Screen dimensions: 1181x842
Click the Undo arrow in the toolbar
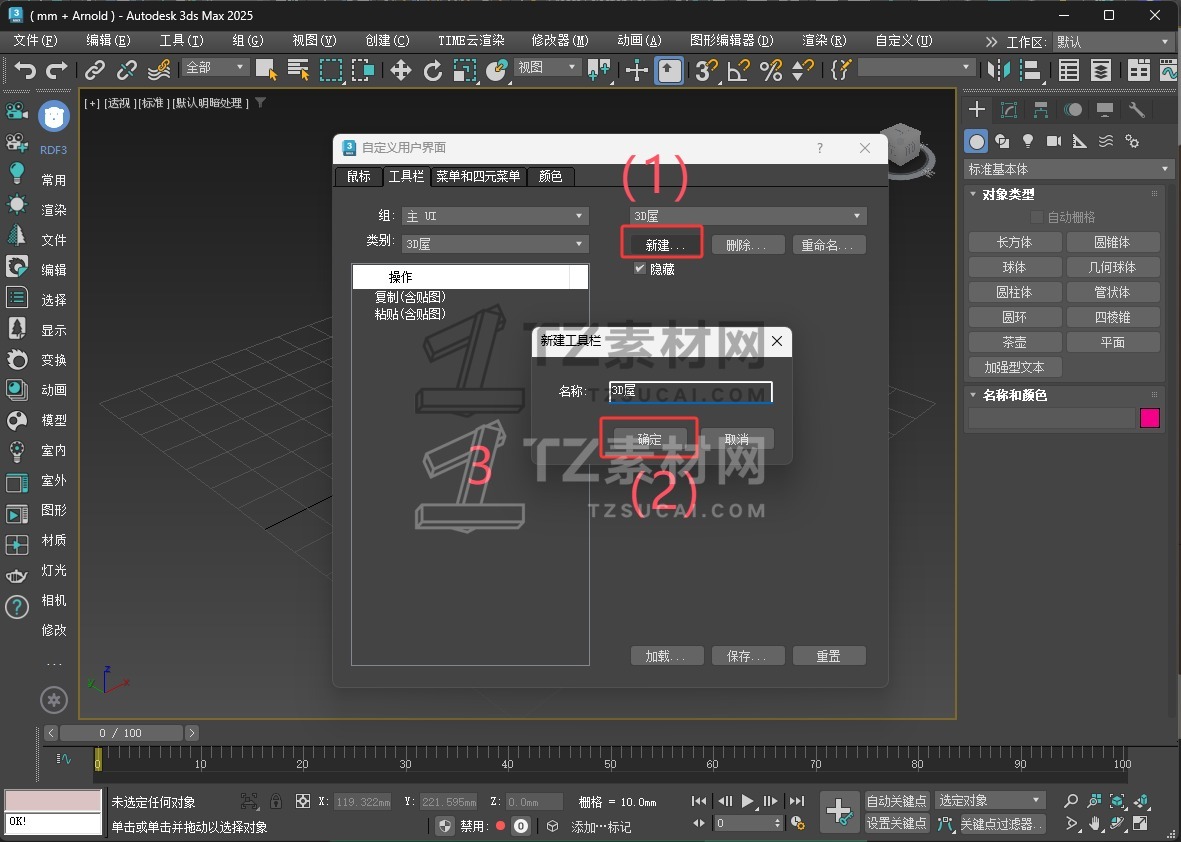(25, 69)
